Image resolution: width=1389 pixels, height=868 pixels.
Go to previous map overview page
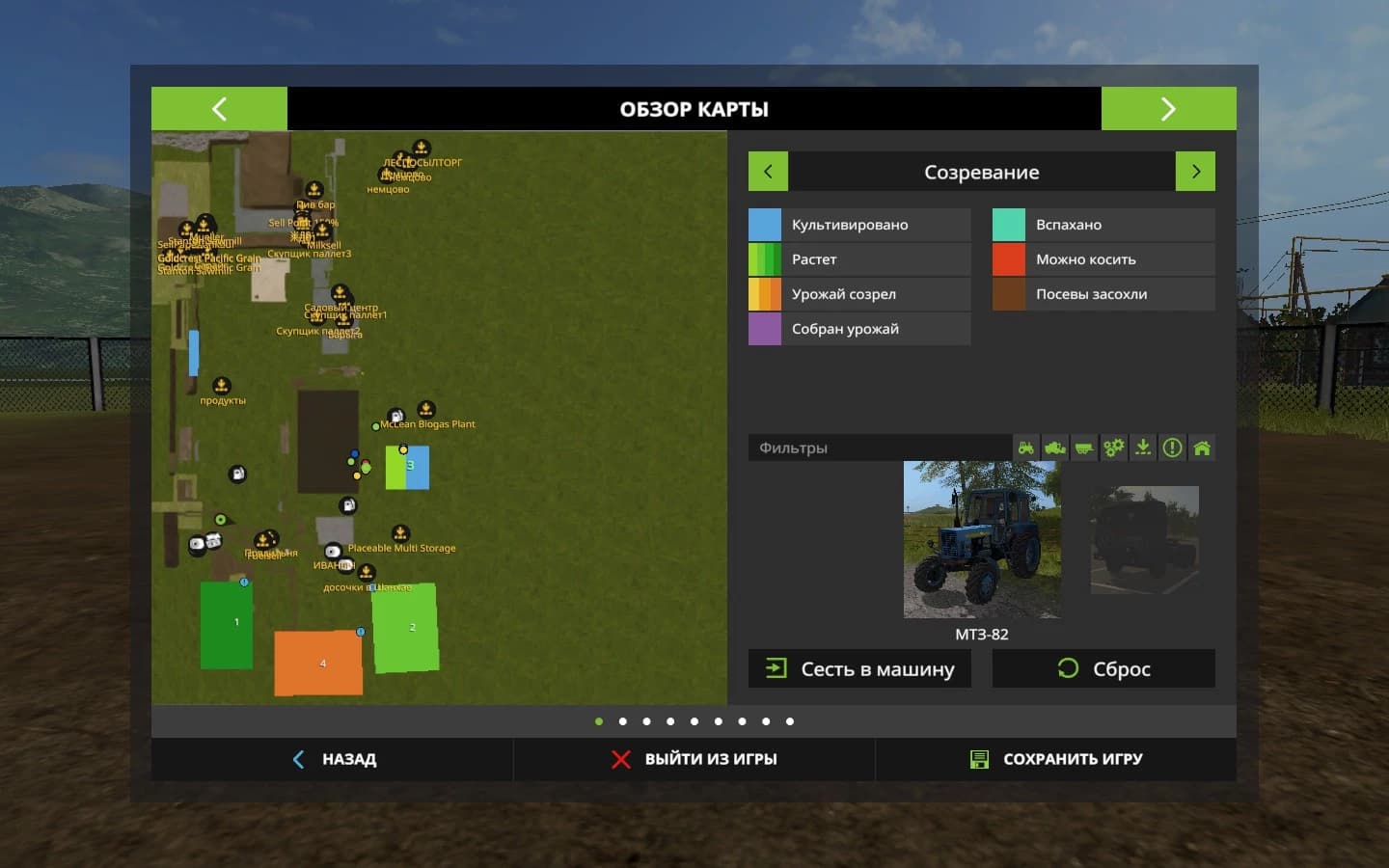point(219,109)
